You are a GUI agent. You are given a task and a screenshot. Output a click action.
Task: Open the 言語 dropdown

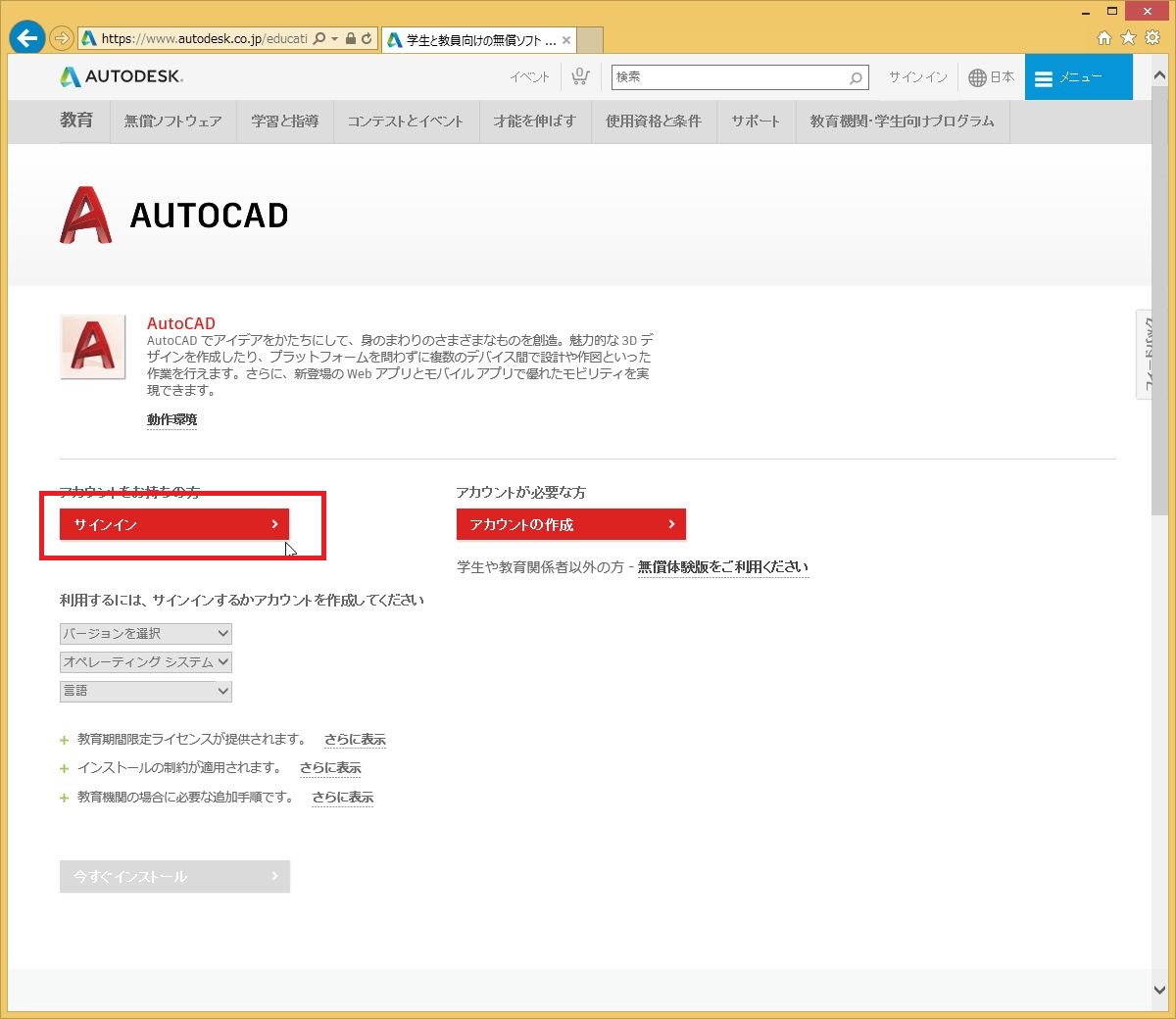[x=146, y=691]
